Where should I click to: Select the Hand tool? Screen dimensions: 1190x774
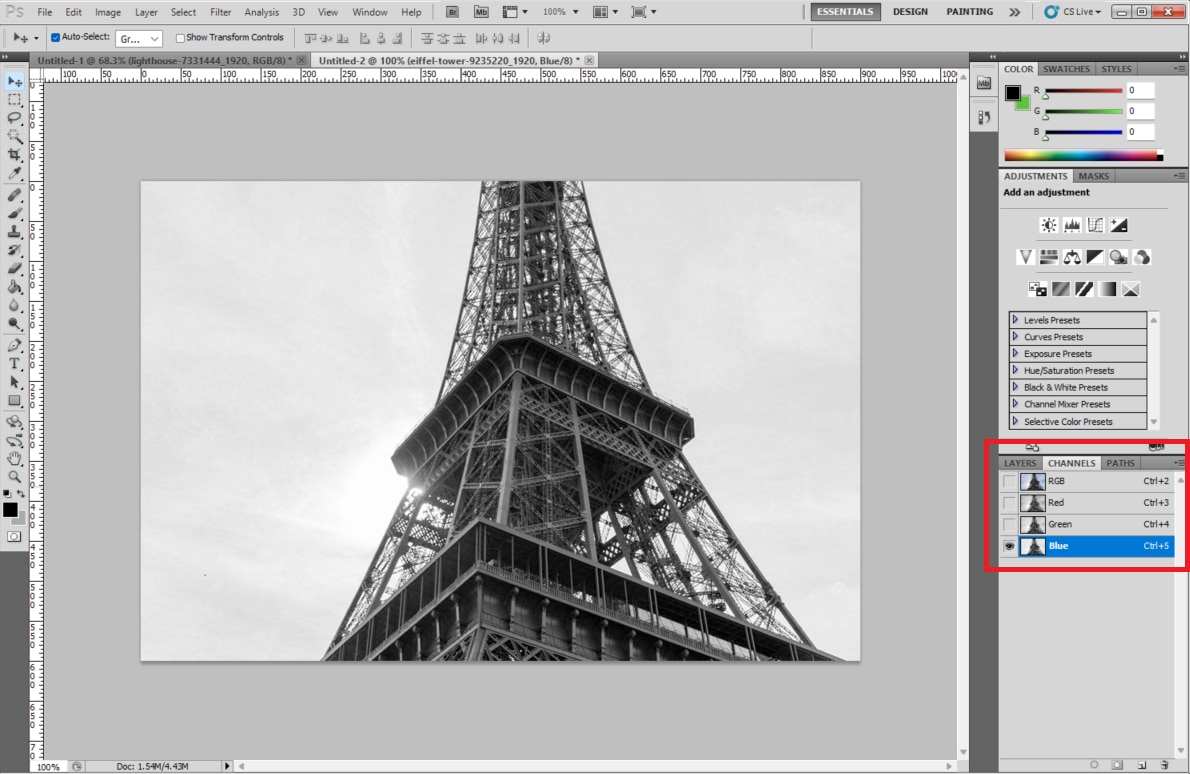14,458
